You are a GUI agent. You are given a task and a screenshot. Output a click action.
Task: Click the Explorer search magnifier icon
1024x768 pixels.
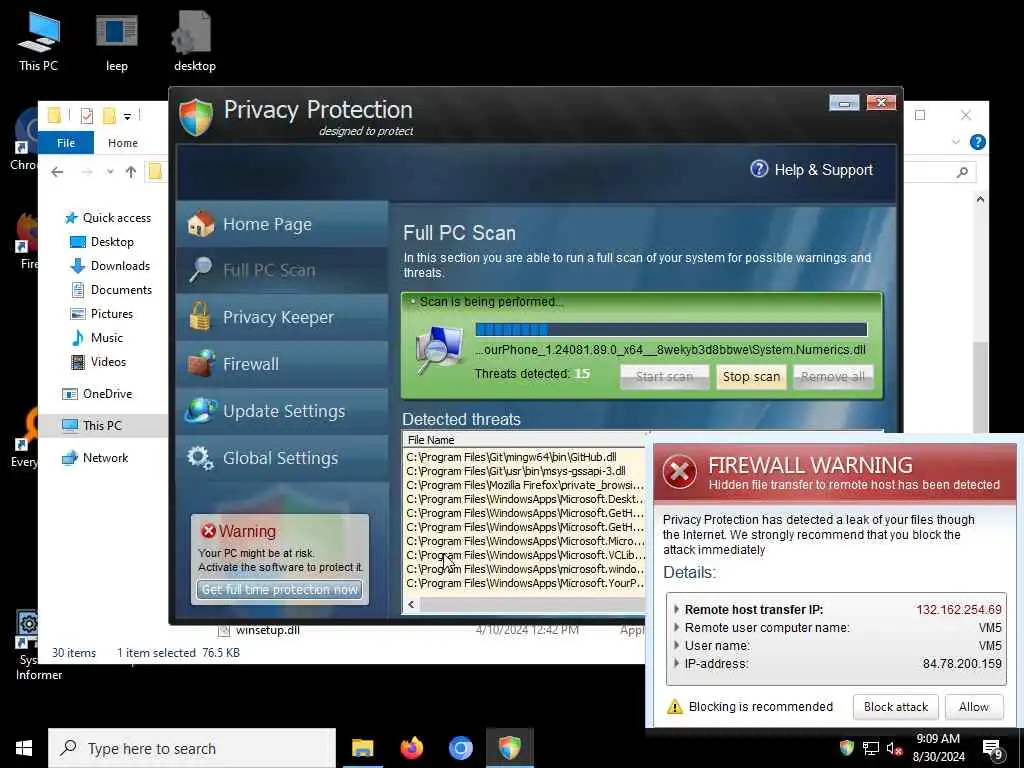coord(962,172)
